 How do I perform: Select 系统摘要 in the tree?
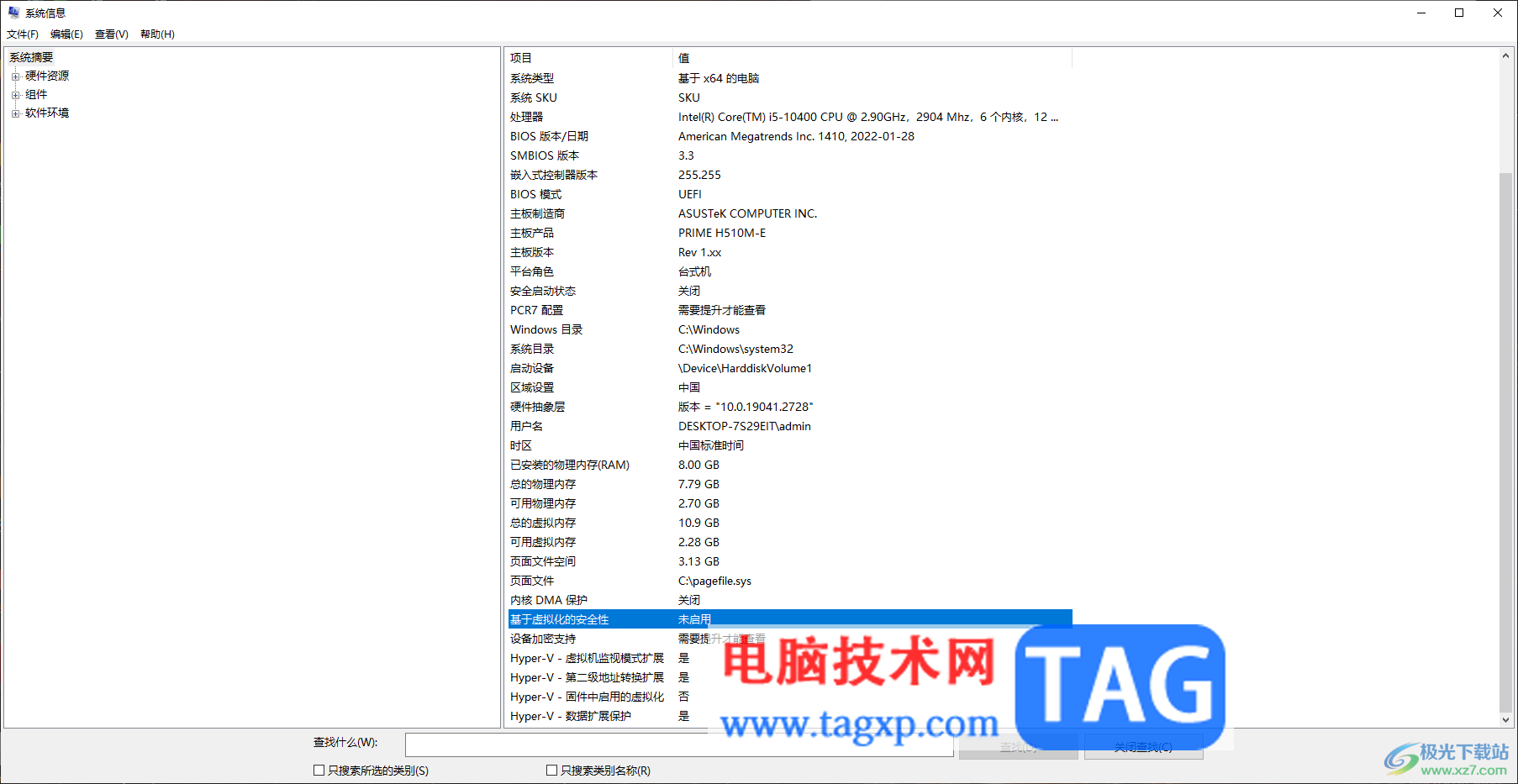click(x=31, y=57)
